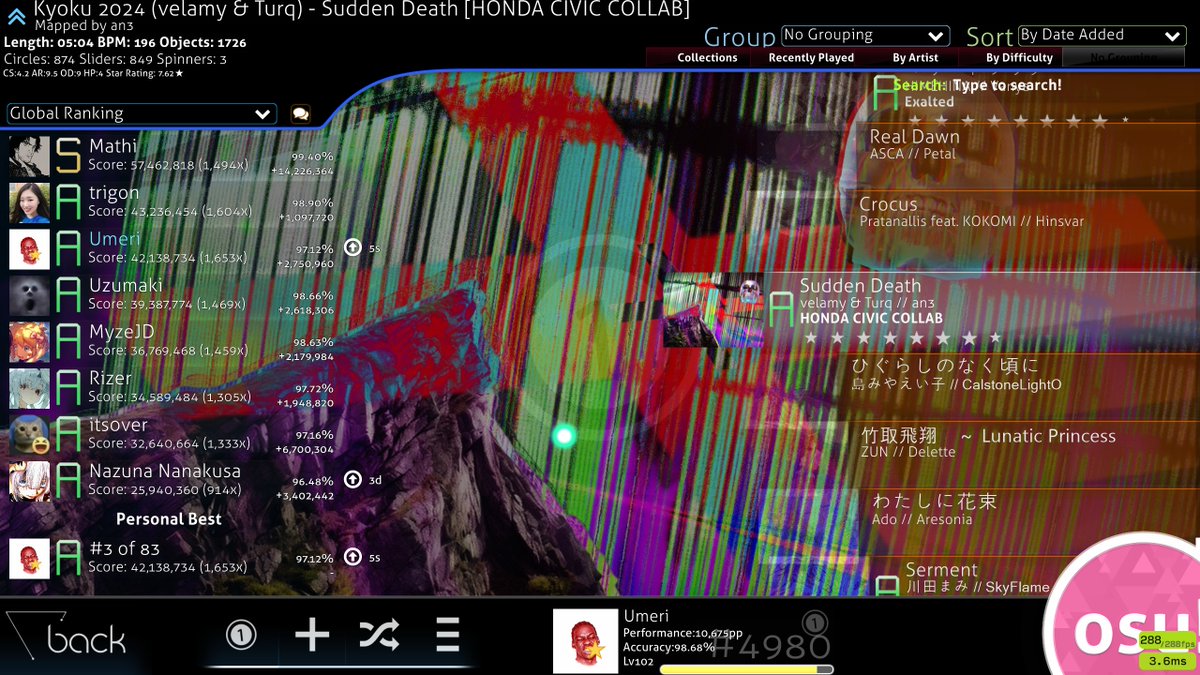Click the A rank badge on trigon's score

pos(68,202)
